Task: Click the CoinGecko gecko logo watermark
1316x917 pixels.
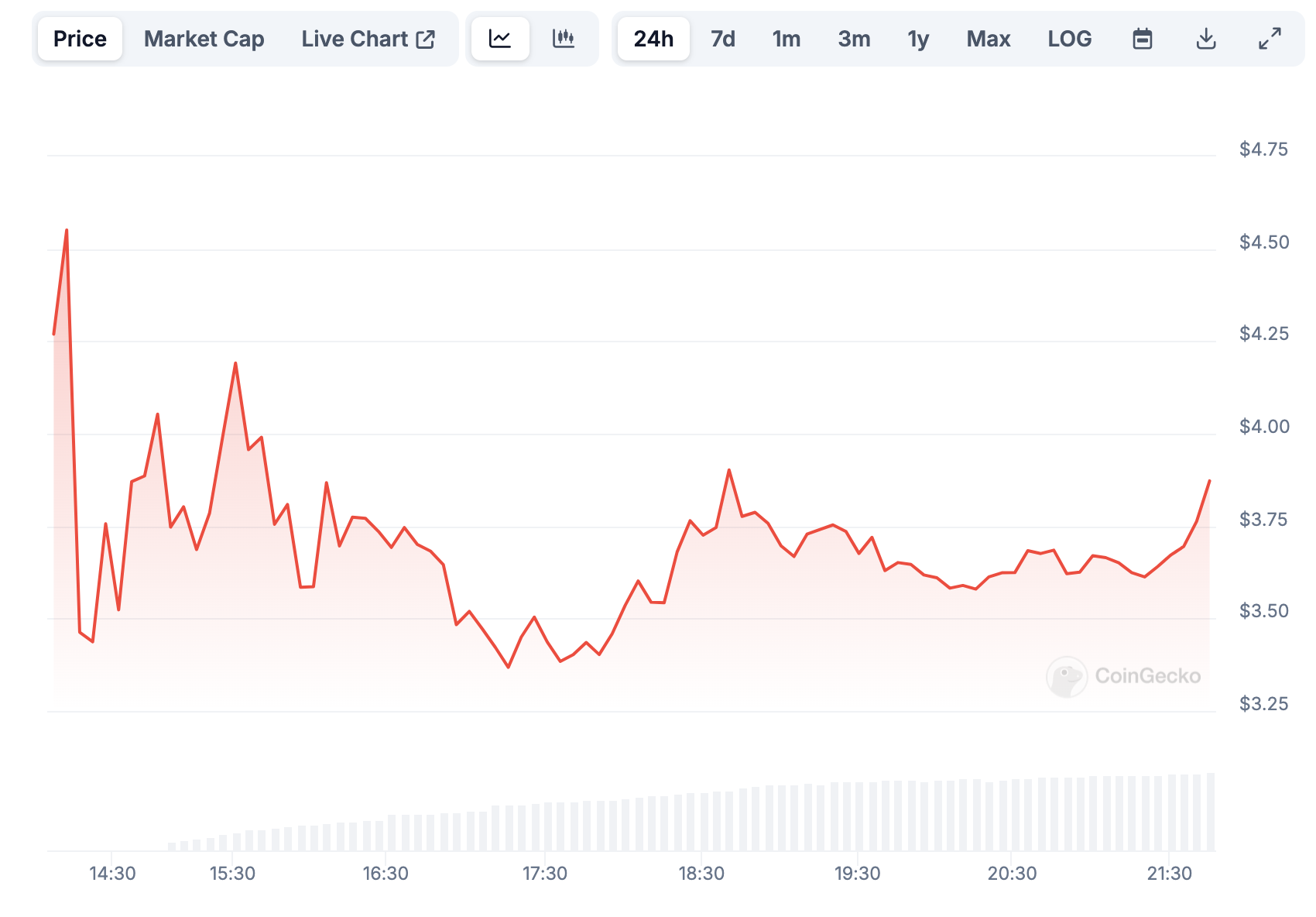Action: (1067, 677)
